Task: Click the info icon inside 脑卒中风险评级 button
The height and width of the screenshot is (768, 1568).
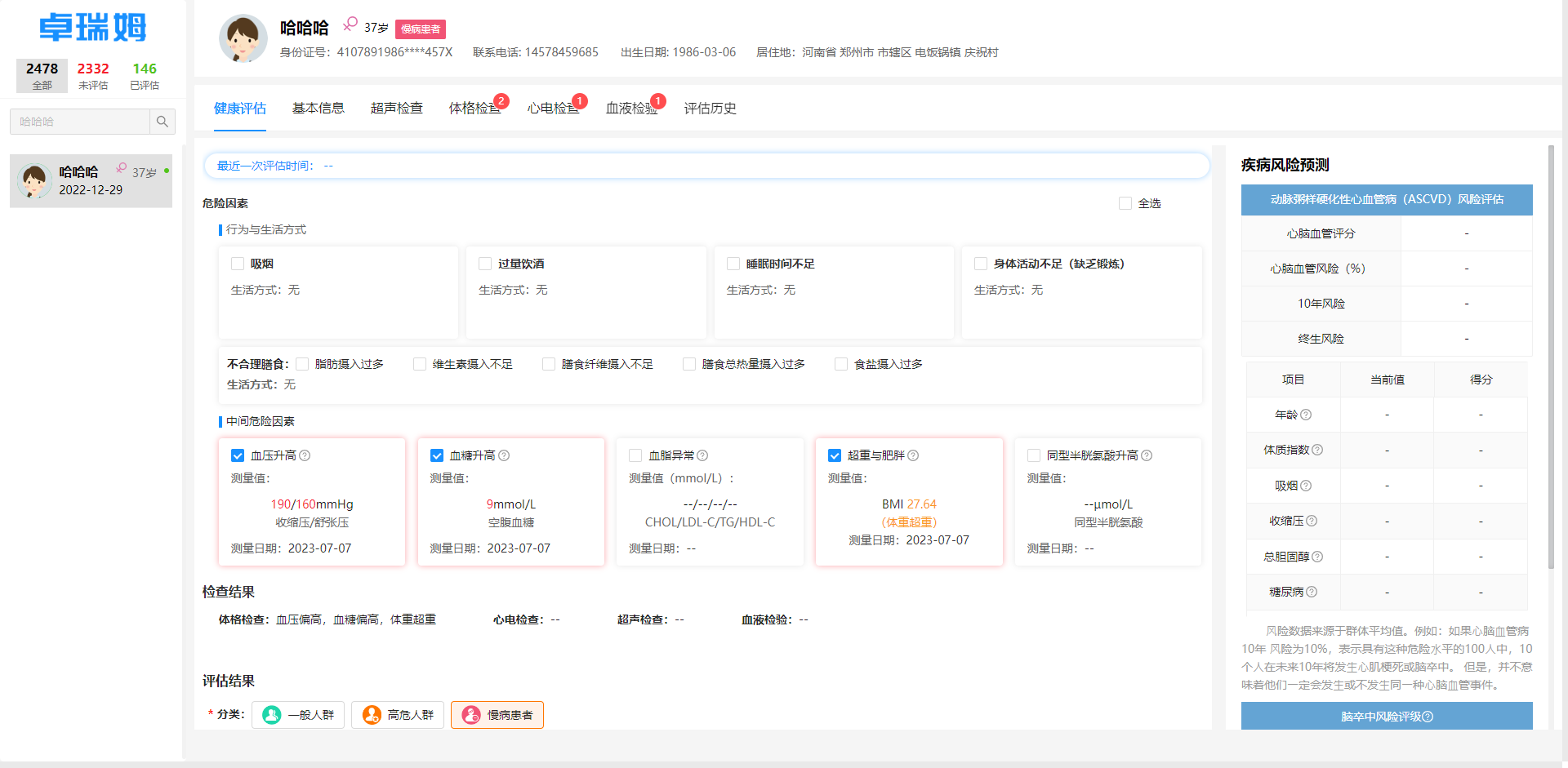Action: pos(1426,716)
